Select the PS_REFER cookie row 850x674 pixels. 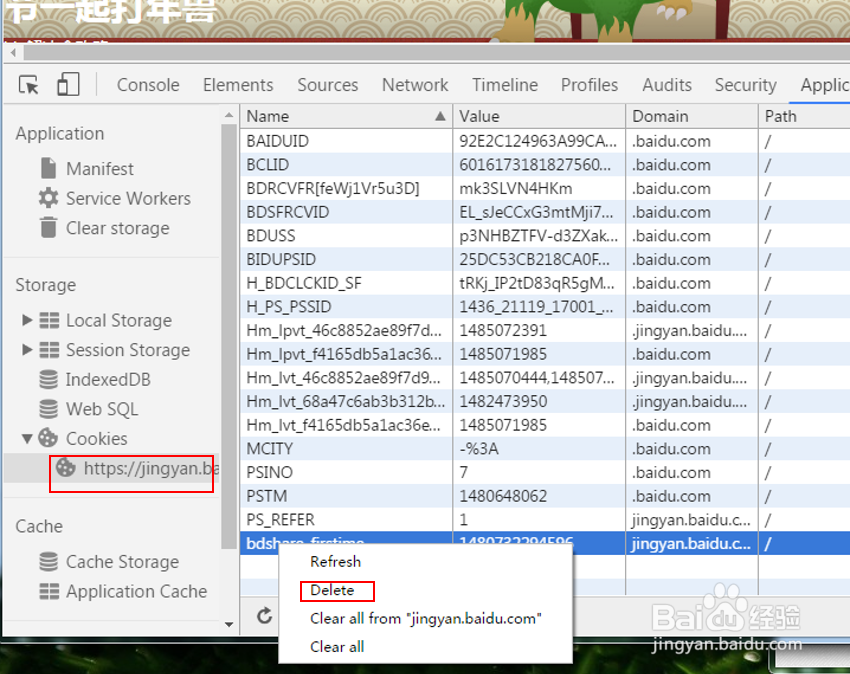pyautogui.click(x=545, y=519)
